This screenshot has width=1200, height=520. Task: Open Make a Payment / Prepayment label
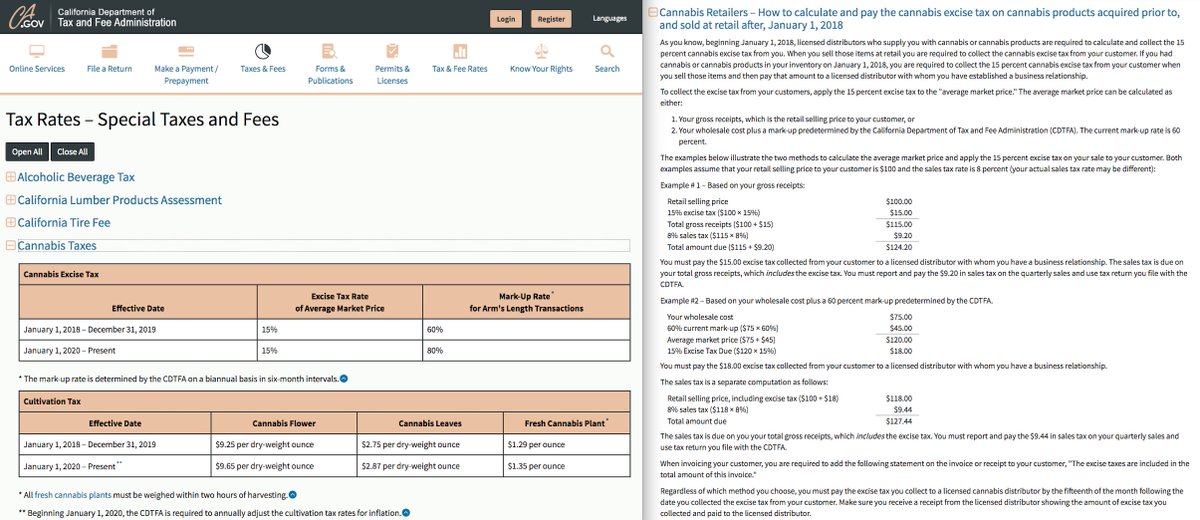pos(186,75)
